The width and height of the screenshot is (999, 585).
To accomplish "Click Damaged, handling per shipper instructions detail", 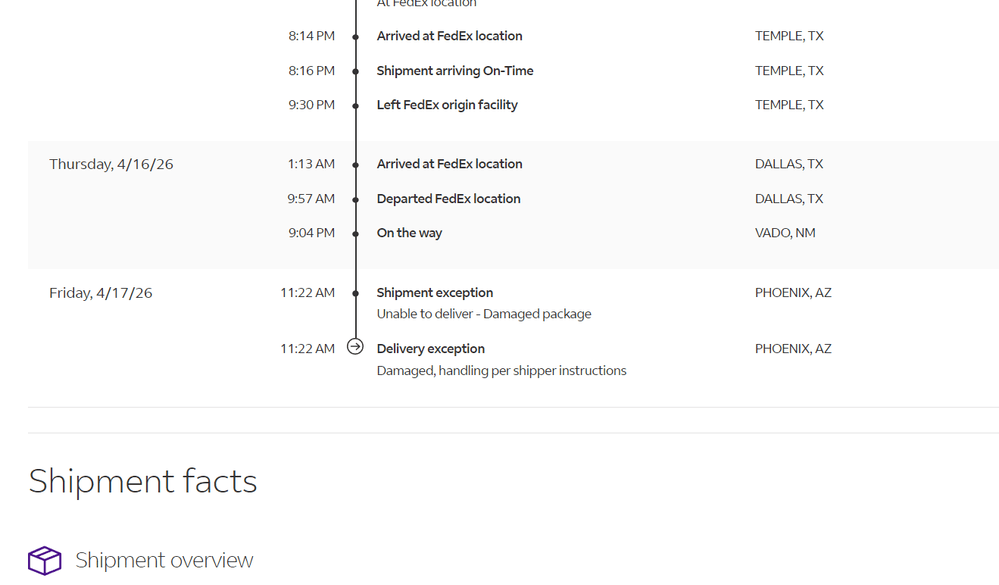I will pyautogui.click(x=501, y=370).
